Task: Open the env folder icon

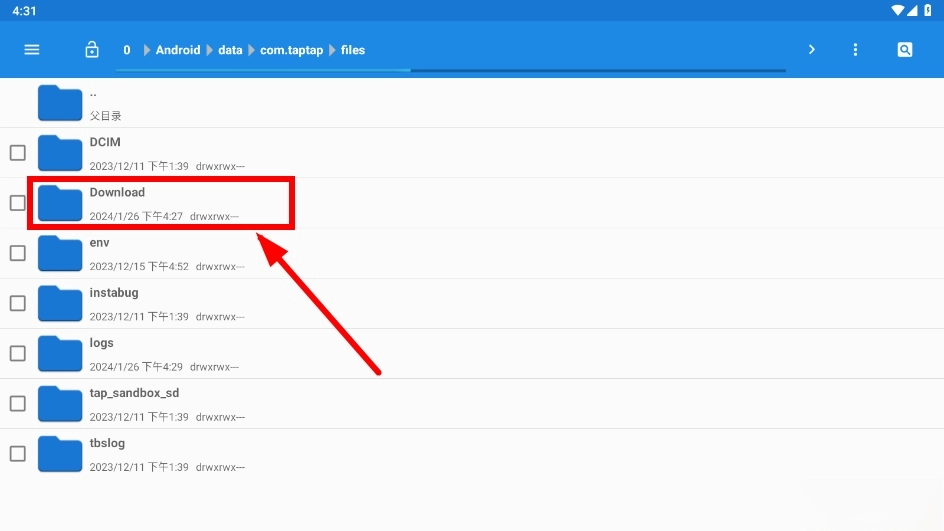Action: tap(60, 253)
